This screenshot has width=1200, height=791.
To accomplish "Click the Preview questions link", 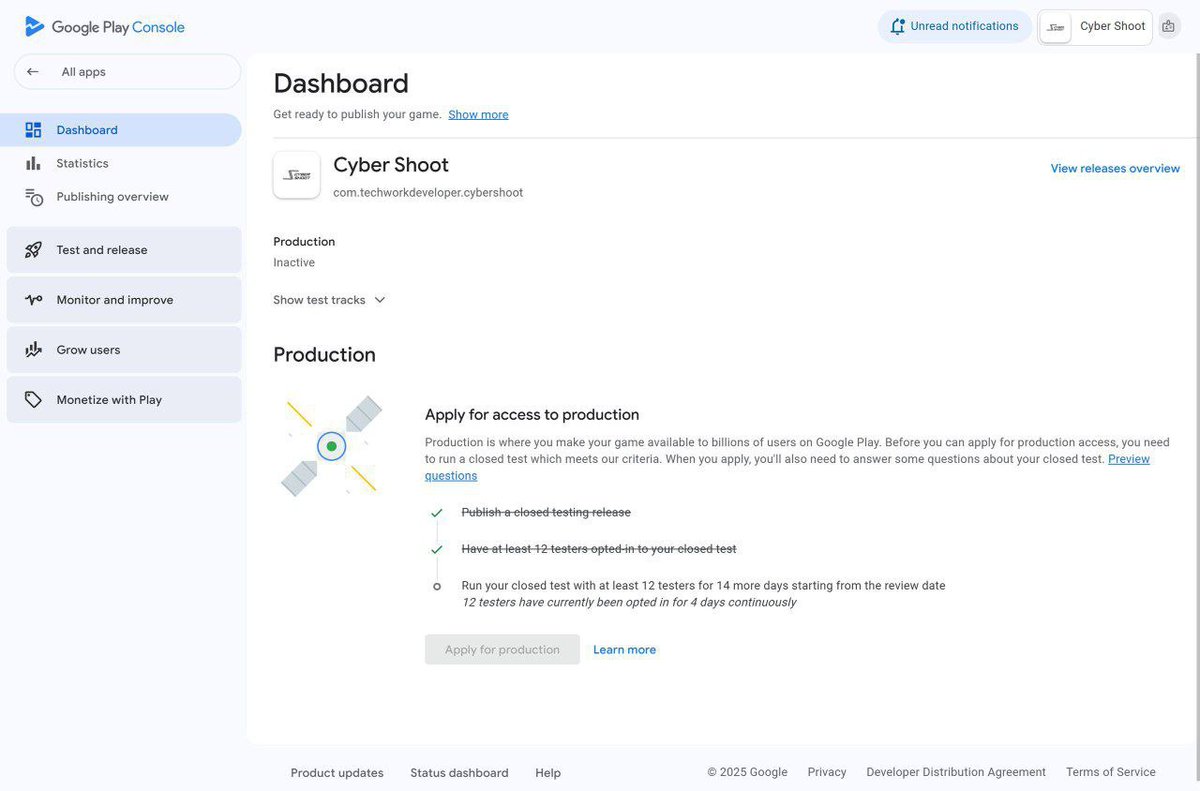I will pyautogui.click(x=1128, y=458).
